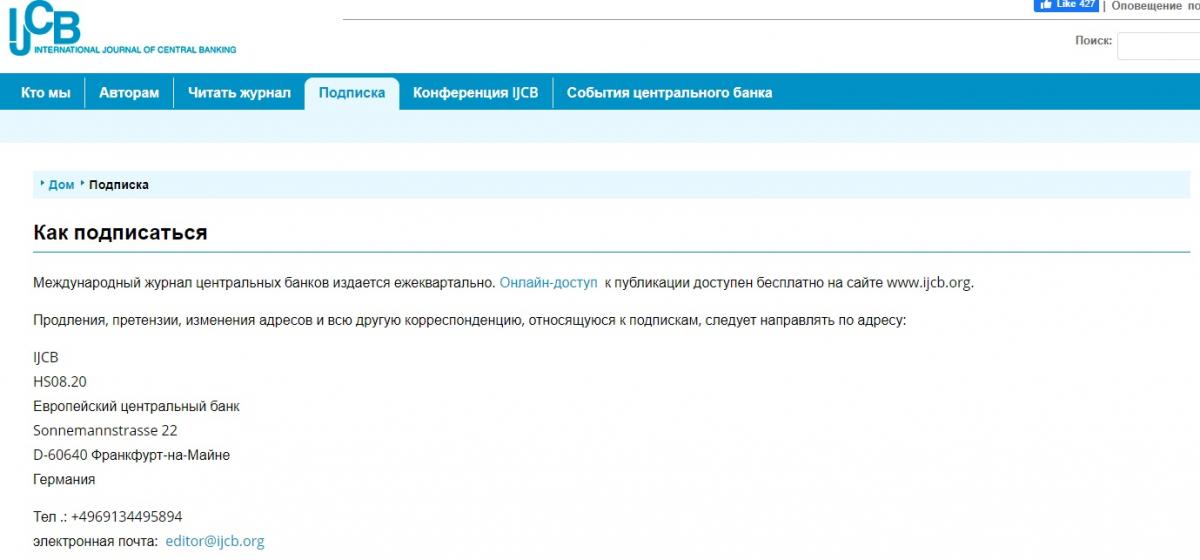Click the phone number +4969134495894
This screenshot has width=1200, height=560.
[x=126, y=517]
